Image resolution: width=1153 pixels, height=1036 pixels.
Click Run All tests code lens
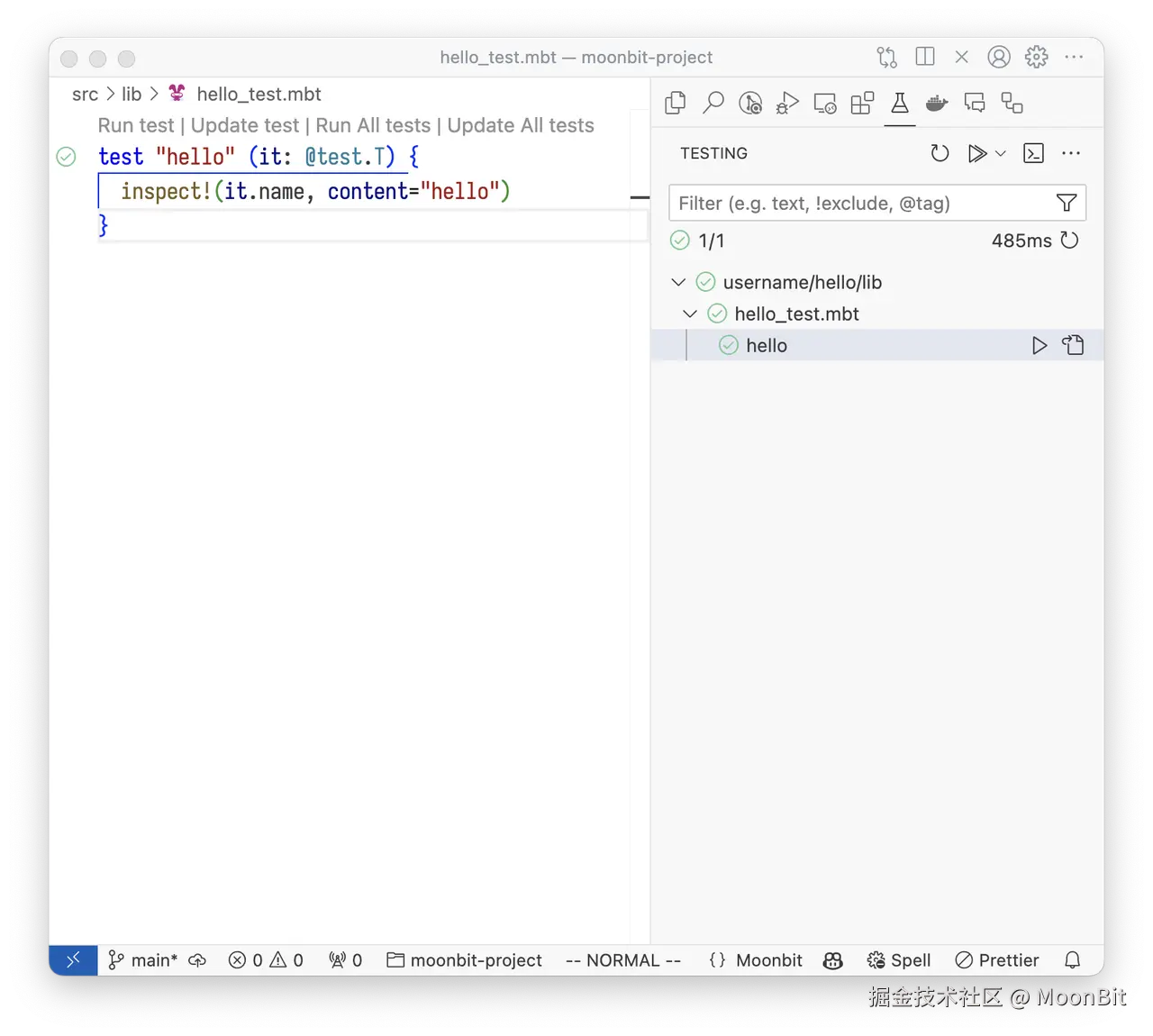[x=373, y=125]
